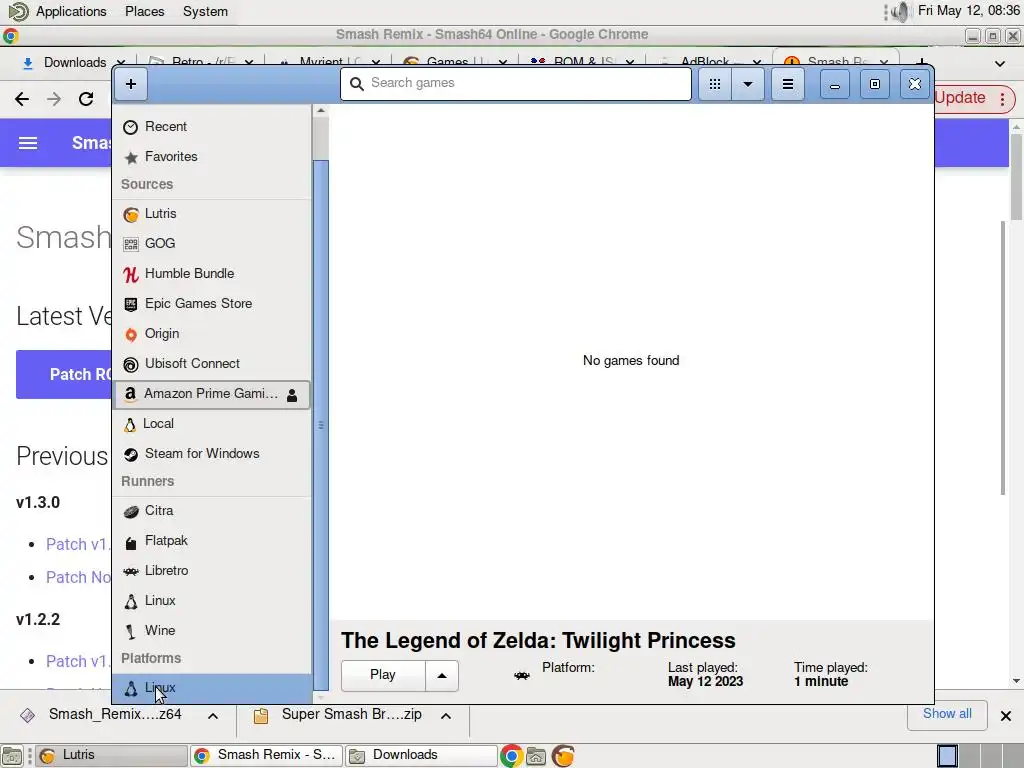Click the show desktop icon in taskbar

tap(12, 756)
